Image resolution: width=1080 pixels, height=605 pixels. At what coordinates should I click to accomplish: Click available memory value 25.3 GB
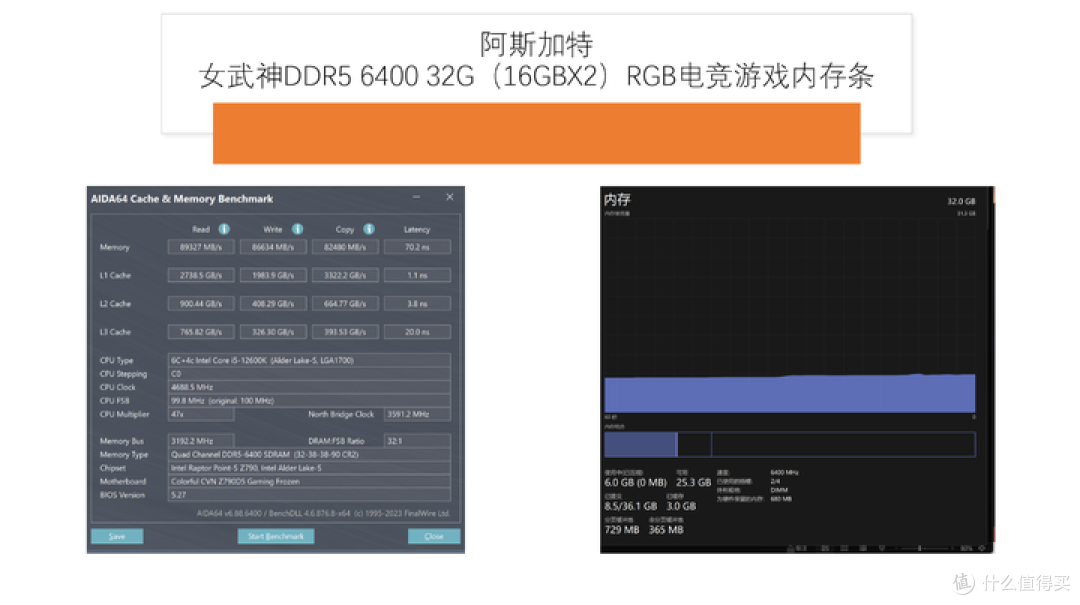coord(693,482)
